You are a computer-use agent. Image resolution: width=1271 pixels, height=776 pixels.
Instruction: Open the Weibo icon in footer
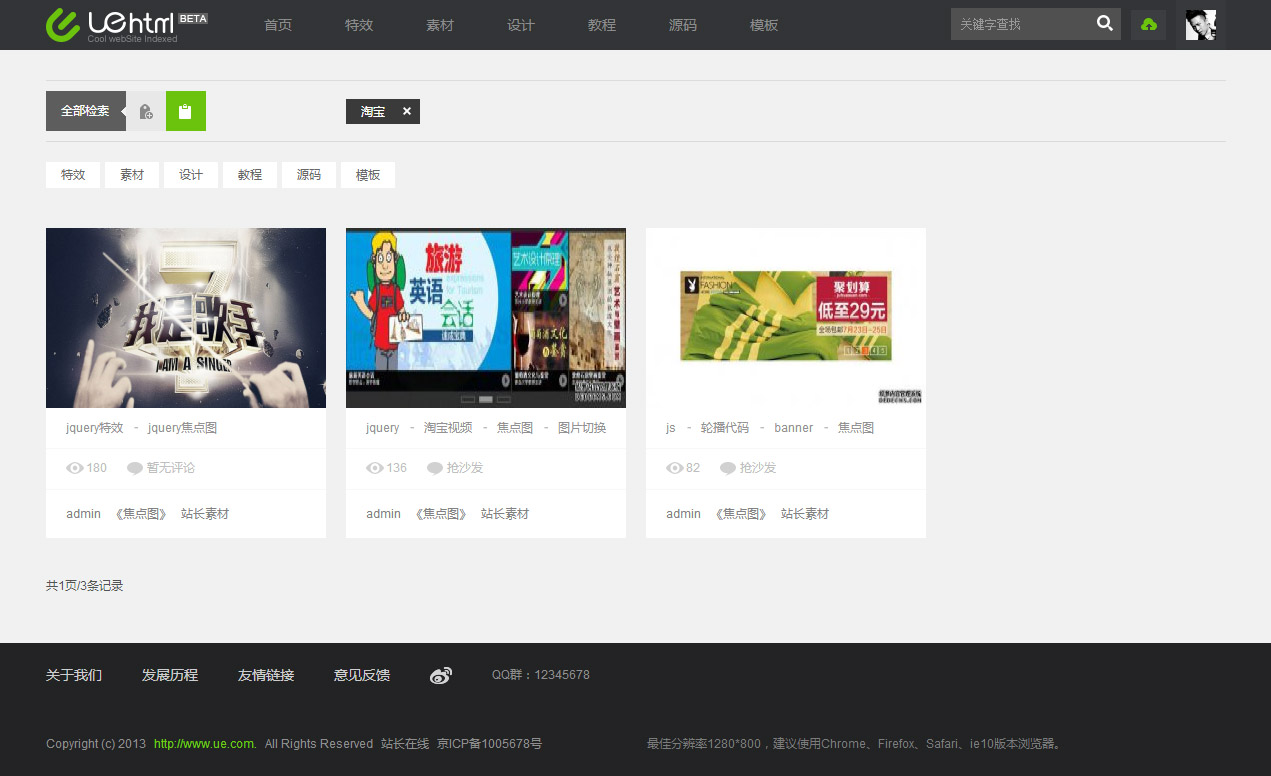(441, 676)
